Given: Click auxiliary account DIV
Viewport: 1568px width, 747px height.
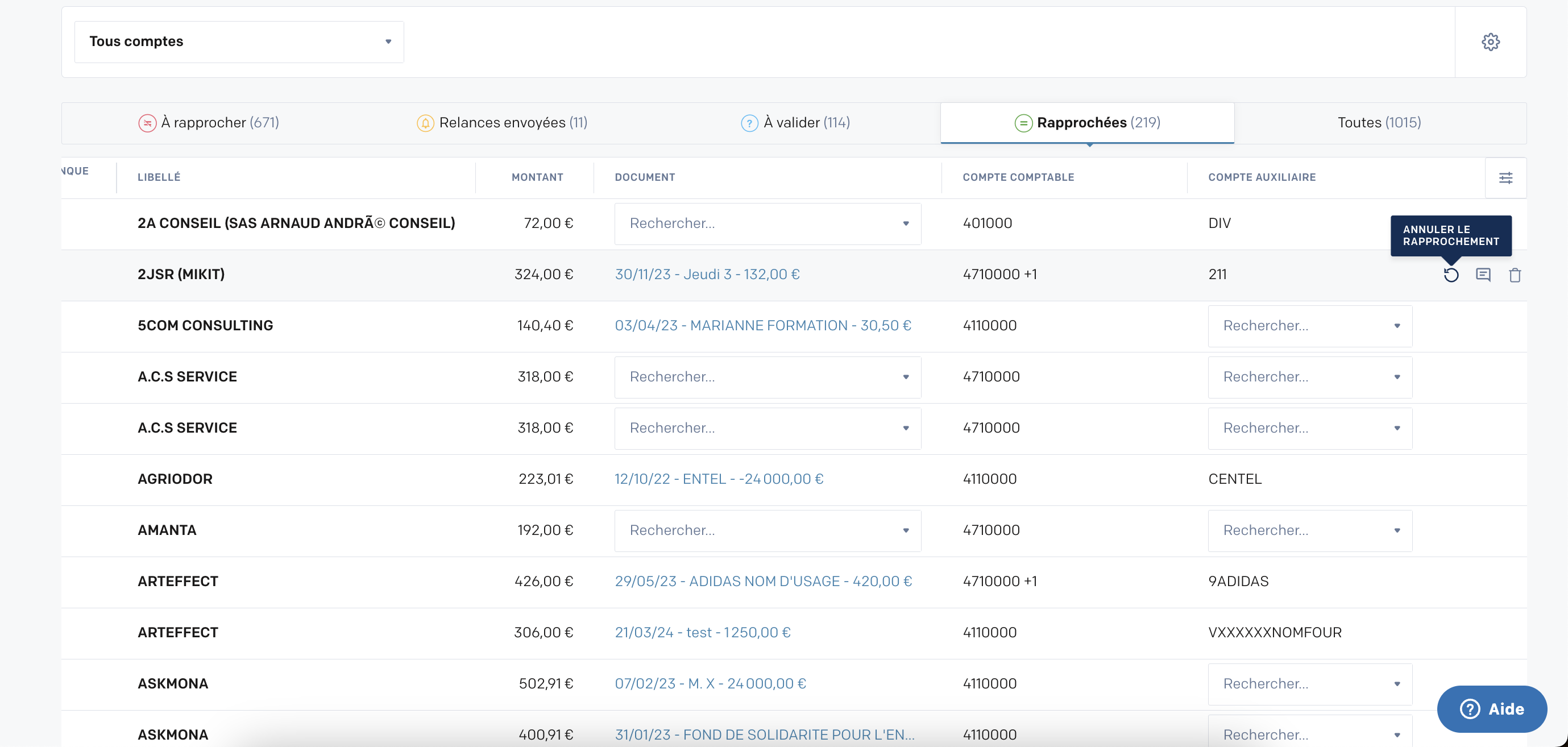Looking at the screenshot, I should click(x=1219, y=223).
